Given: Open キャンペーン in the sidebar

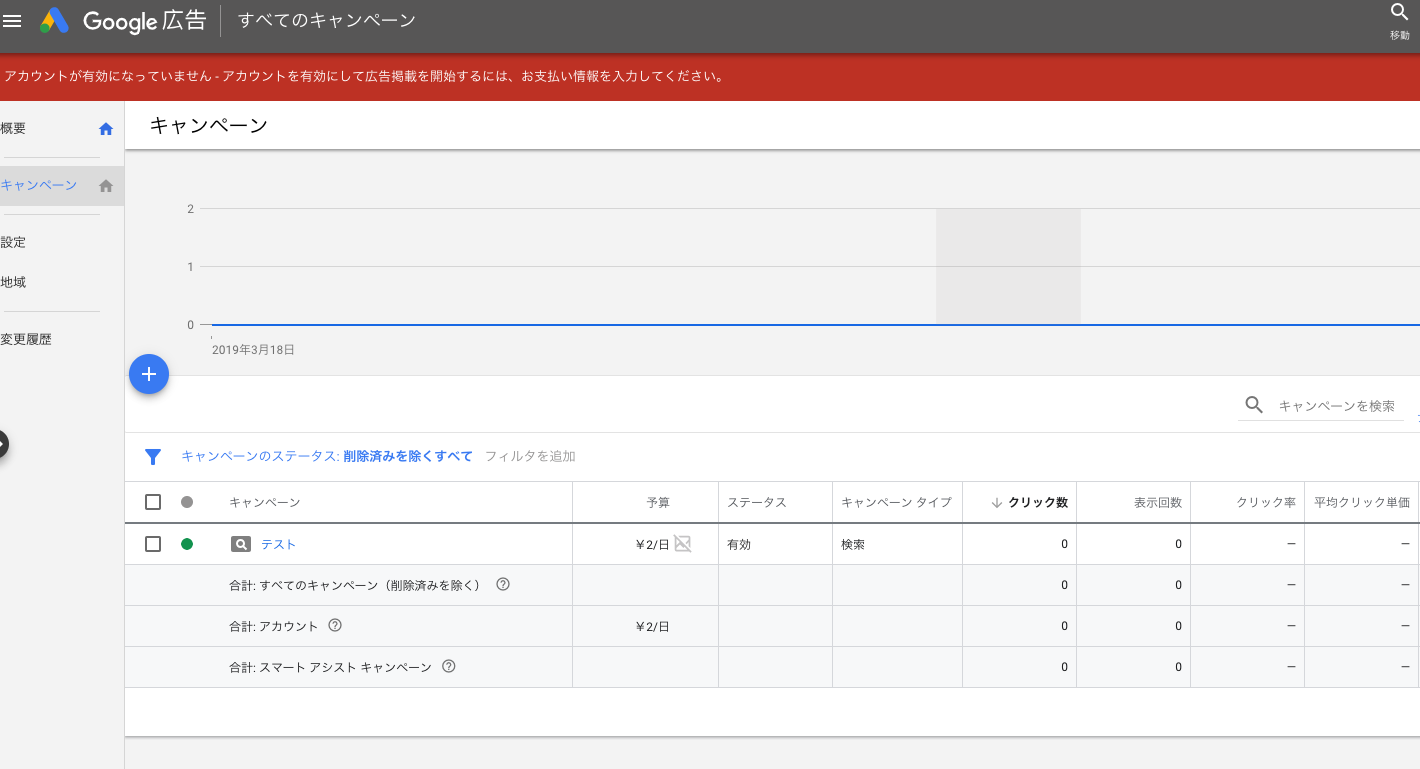Looking at the screenshot, I should [39, 185].
